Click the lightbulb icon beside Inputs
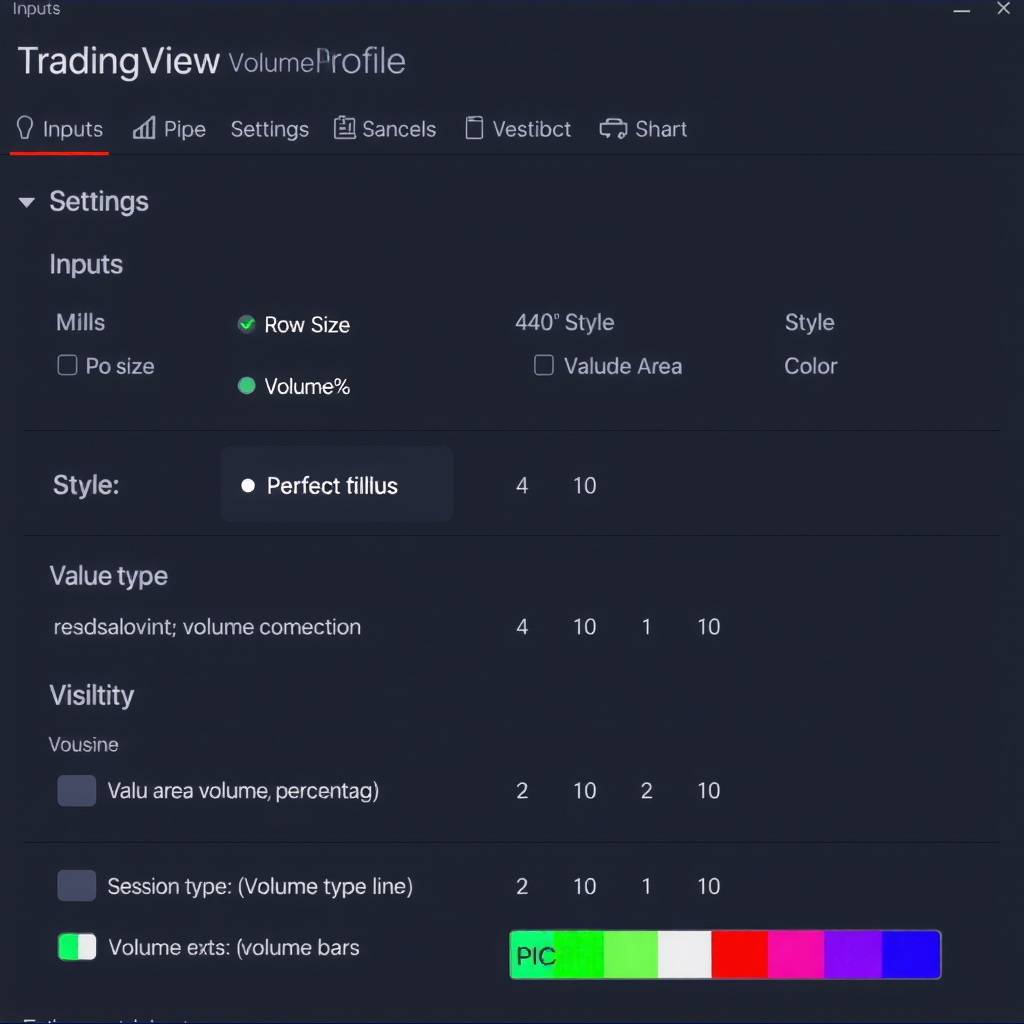Viewport: 1024px width, 1024px height. coord(25,129)
